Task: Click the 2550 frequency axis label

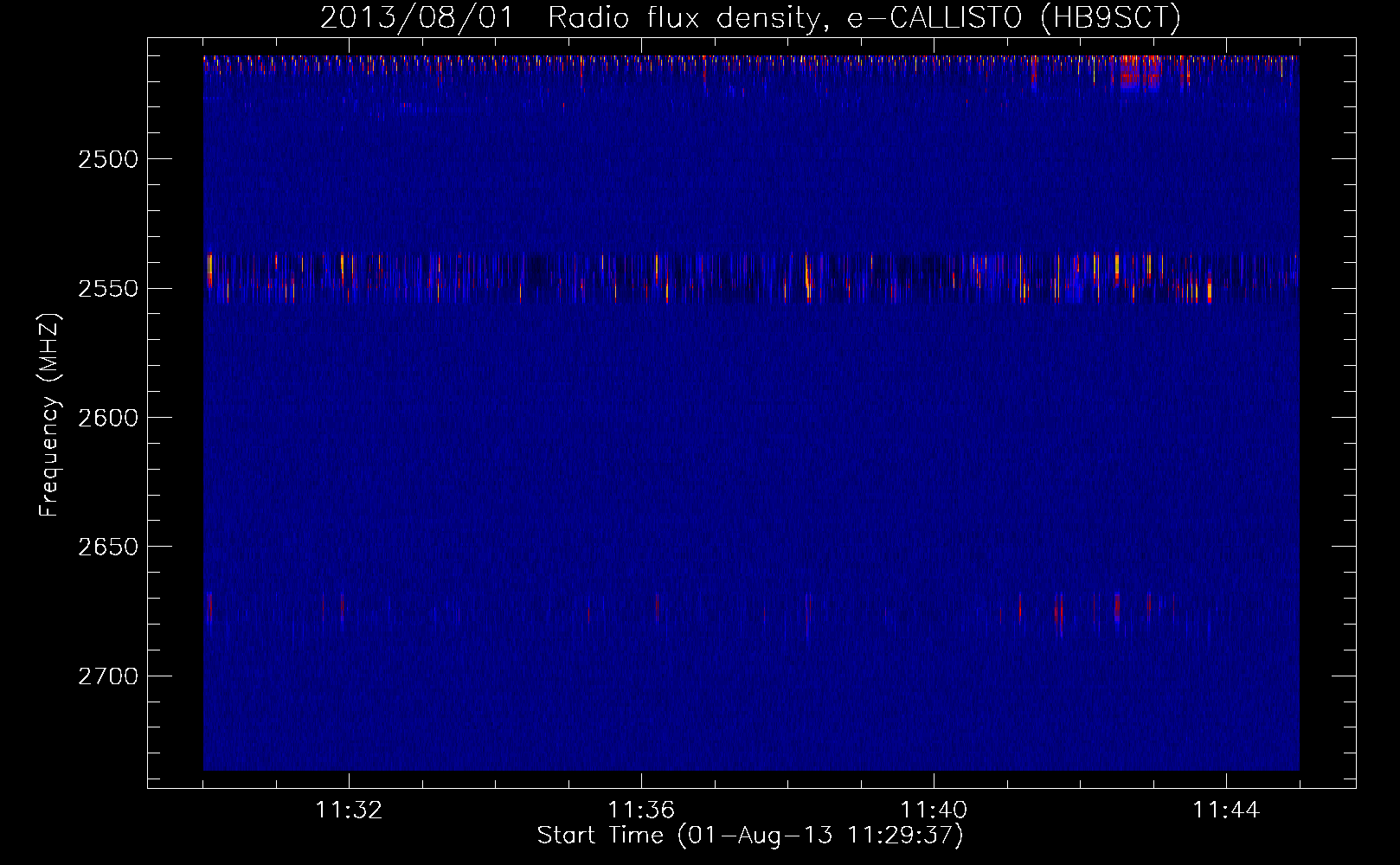Action: pos(108,288)
